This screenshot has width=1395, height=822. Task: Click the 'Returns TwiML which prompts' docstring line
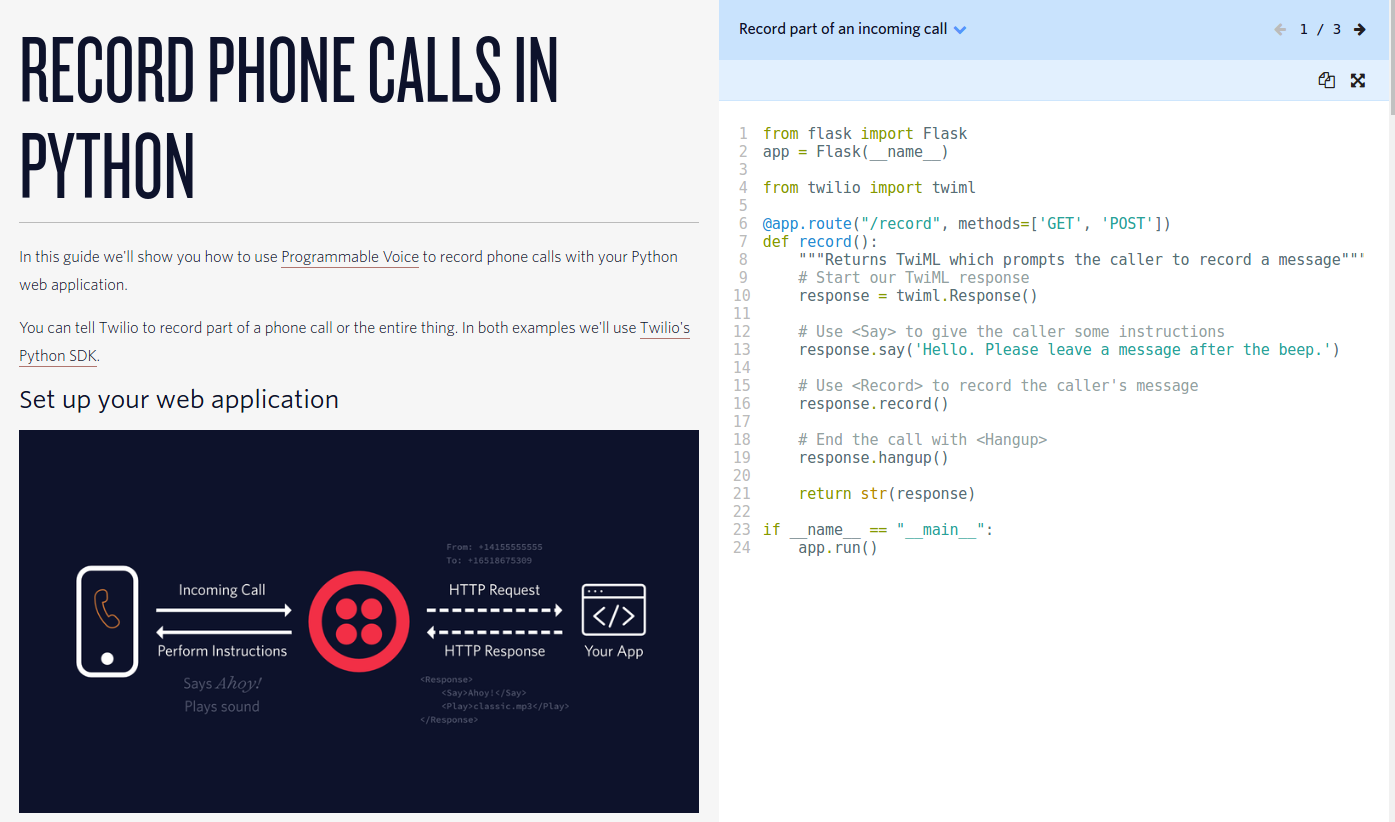[x=1082, y=260]
